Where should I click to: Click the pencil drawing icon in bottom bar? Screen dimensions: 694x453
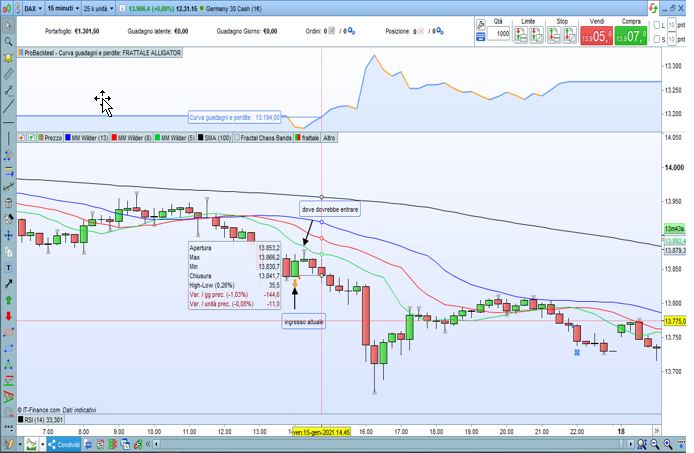pyautogui.click(x=8, y=444)
